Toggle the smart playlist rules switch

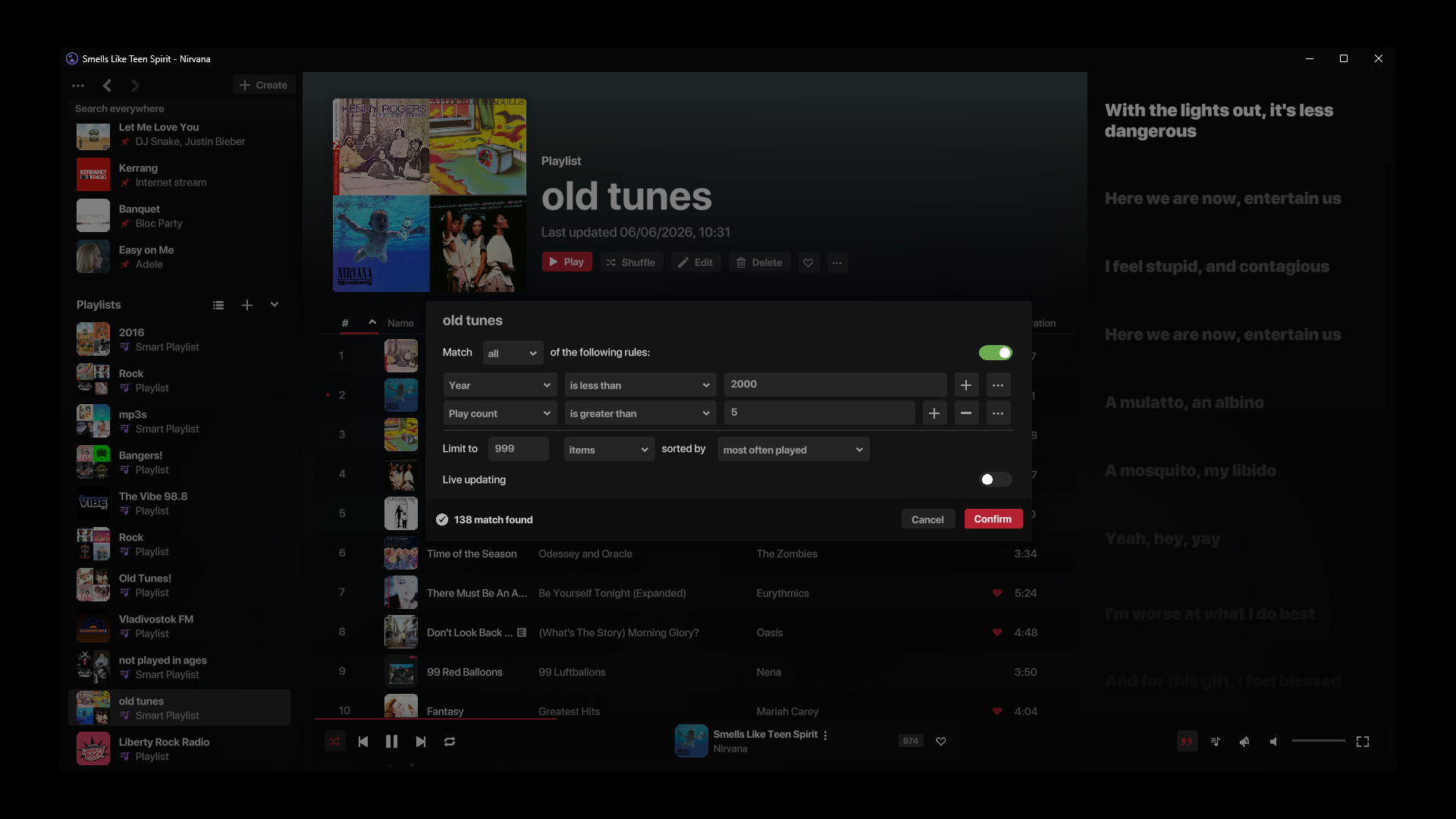coord(995,353)
